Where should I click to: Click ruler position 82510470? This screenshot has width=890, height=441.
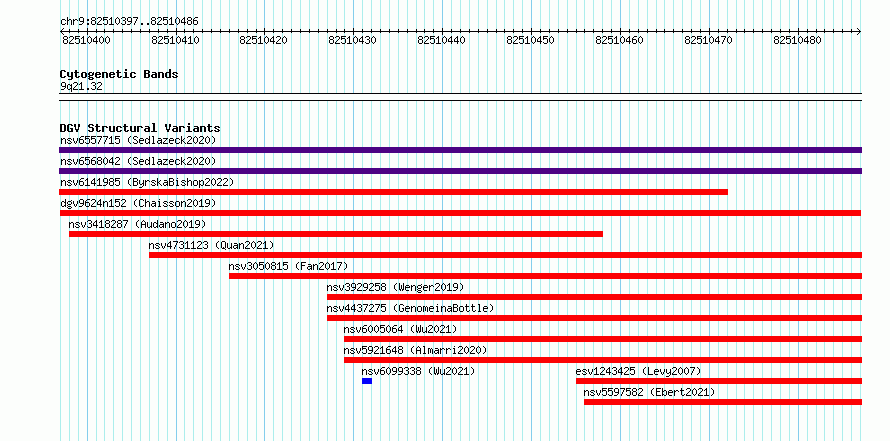click(709, 40)
